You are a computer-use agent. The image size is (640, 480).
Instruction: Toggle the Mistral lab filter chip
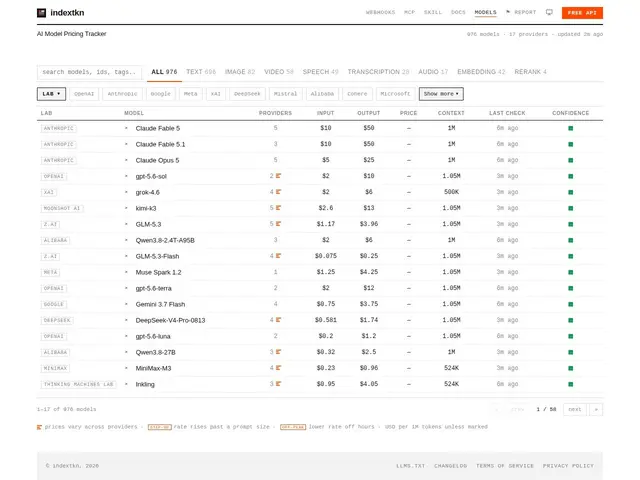pyautogui.click(x=286, y=94)
